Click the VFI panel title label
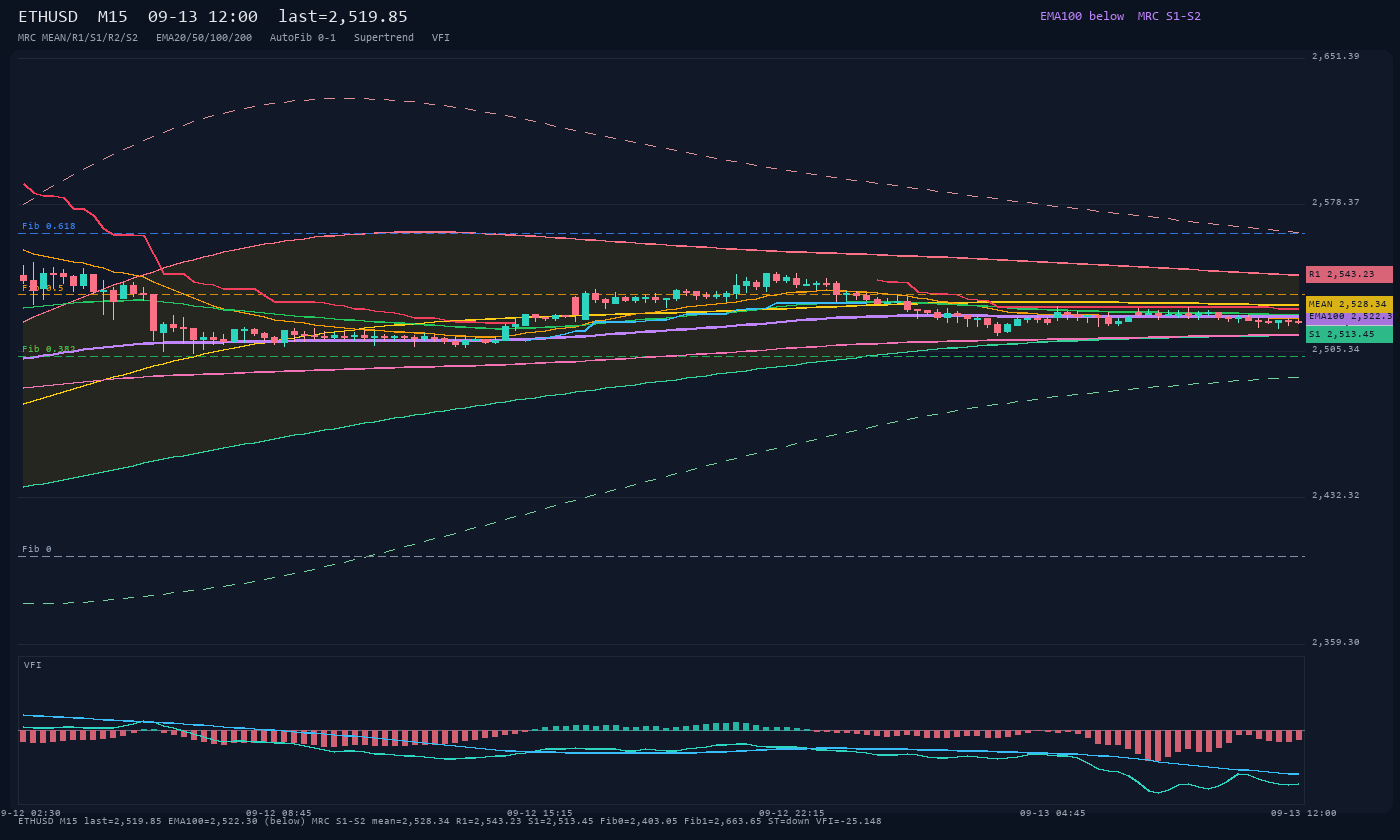This screenshot has width=1400, height=840. click(33, 665)
